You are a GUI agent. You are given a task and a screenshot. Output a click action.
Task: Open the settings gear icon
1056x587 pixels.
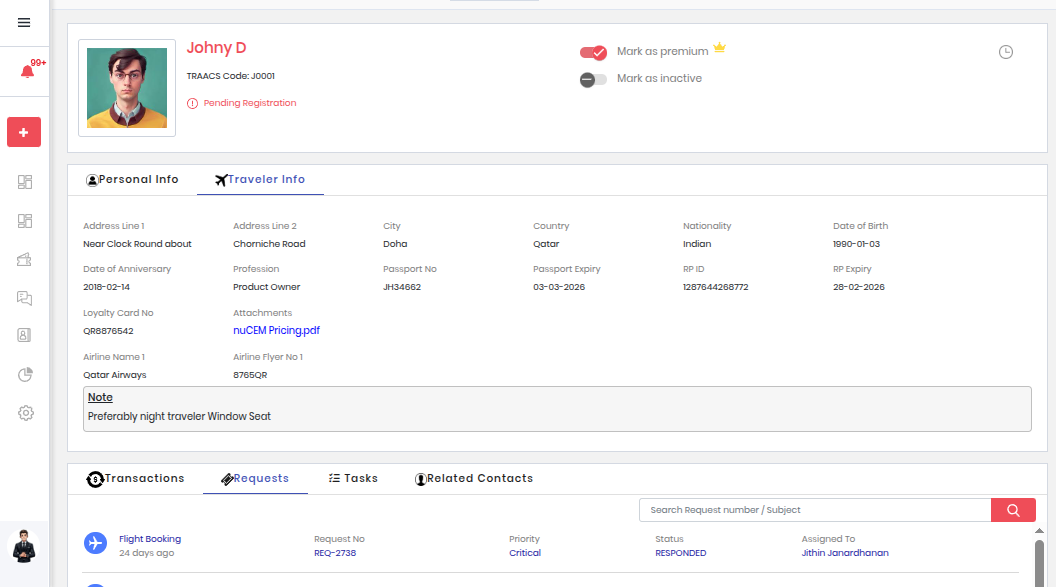coord(25,413)
